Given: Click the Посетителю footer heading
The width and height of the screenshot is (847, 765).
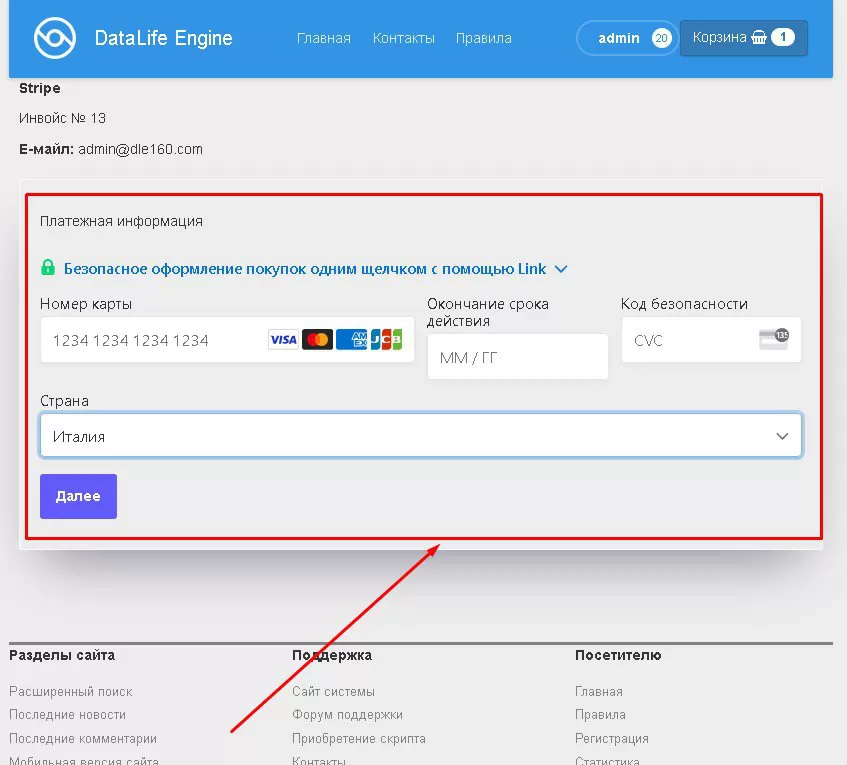Looking at the screenshot, I should pos(618,655).
